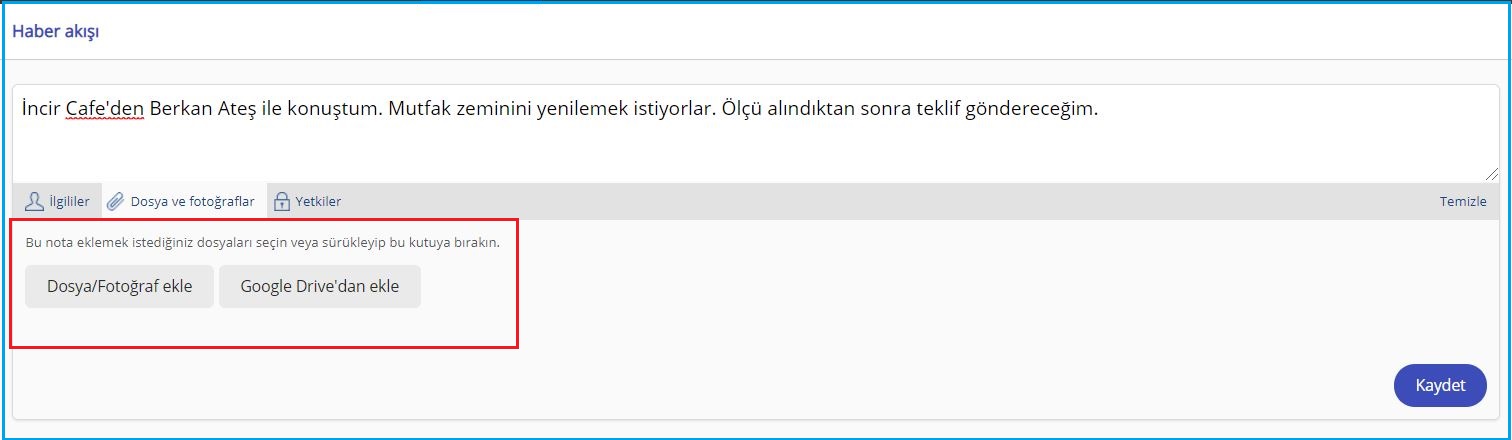Click the misspelled word Cafe'den
Viewport: 1512px width, 440px height.
tap(106, 109)
